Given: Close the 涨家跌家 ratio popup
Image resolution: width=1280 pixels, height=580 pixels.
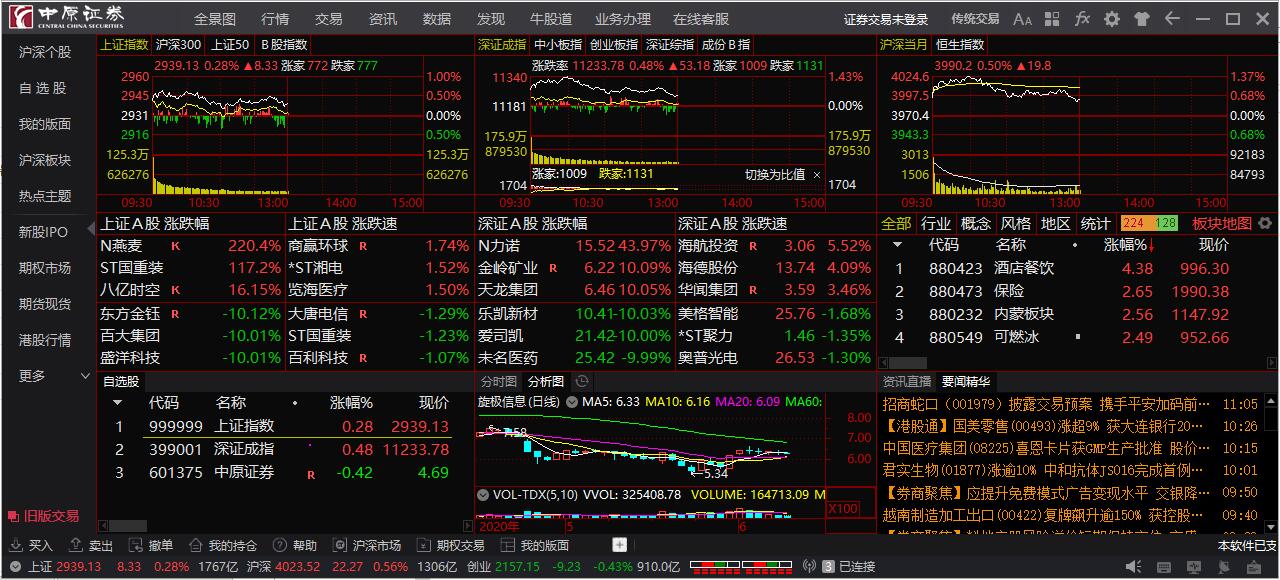Looking at the screenshot, I should point(816,175).
